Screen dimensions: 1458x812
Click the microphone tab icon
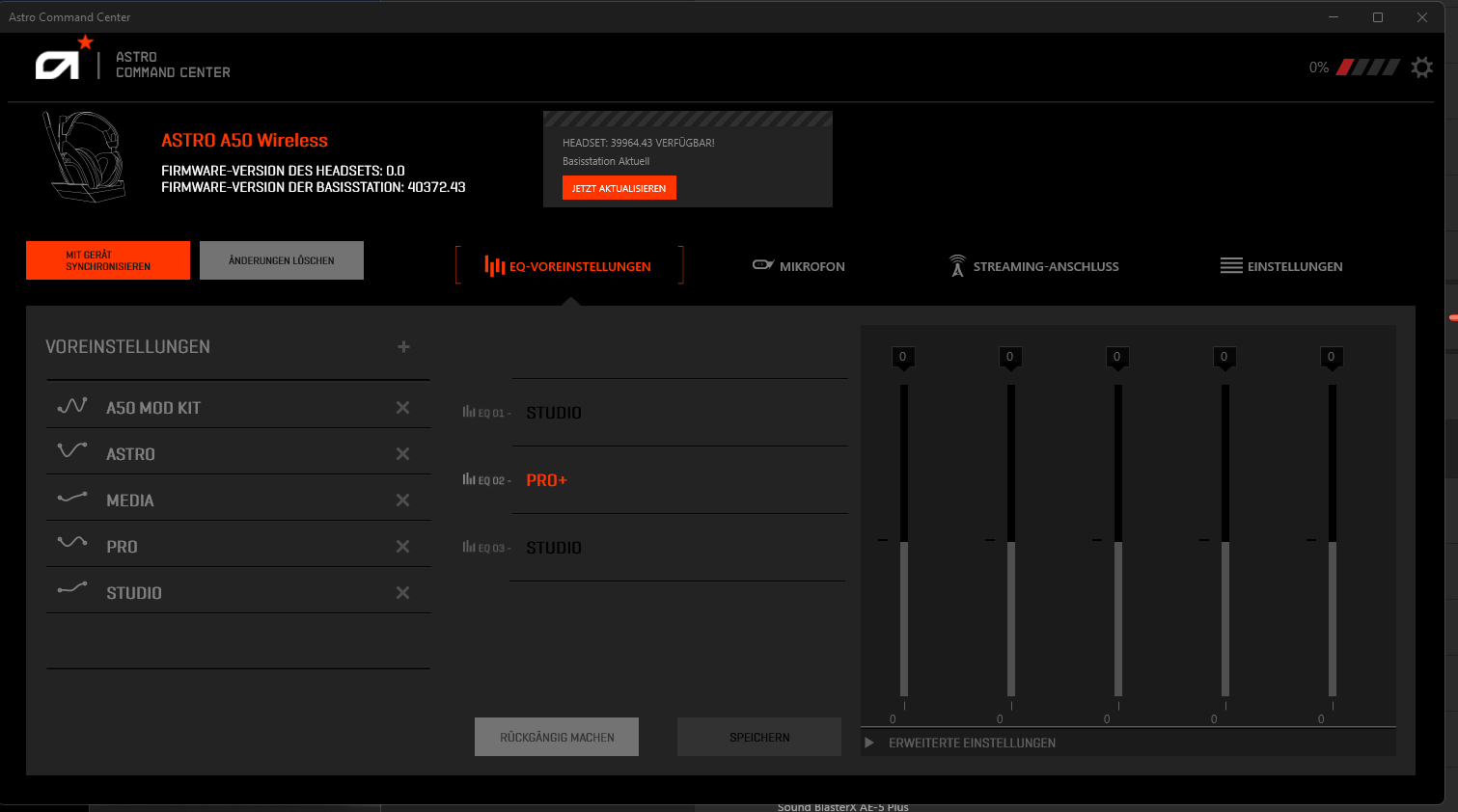(763, 264)
